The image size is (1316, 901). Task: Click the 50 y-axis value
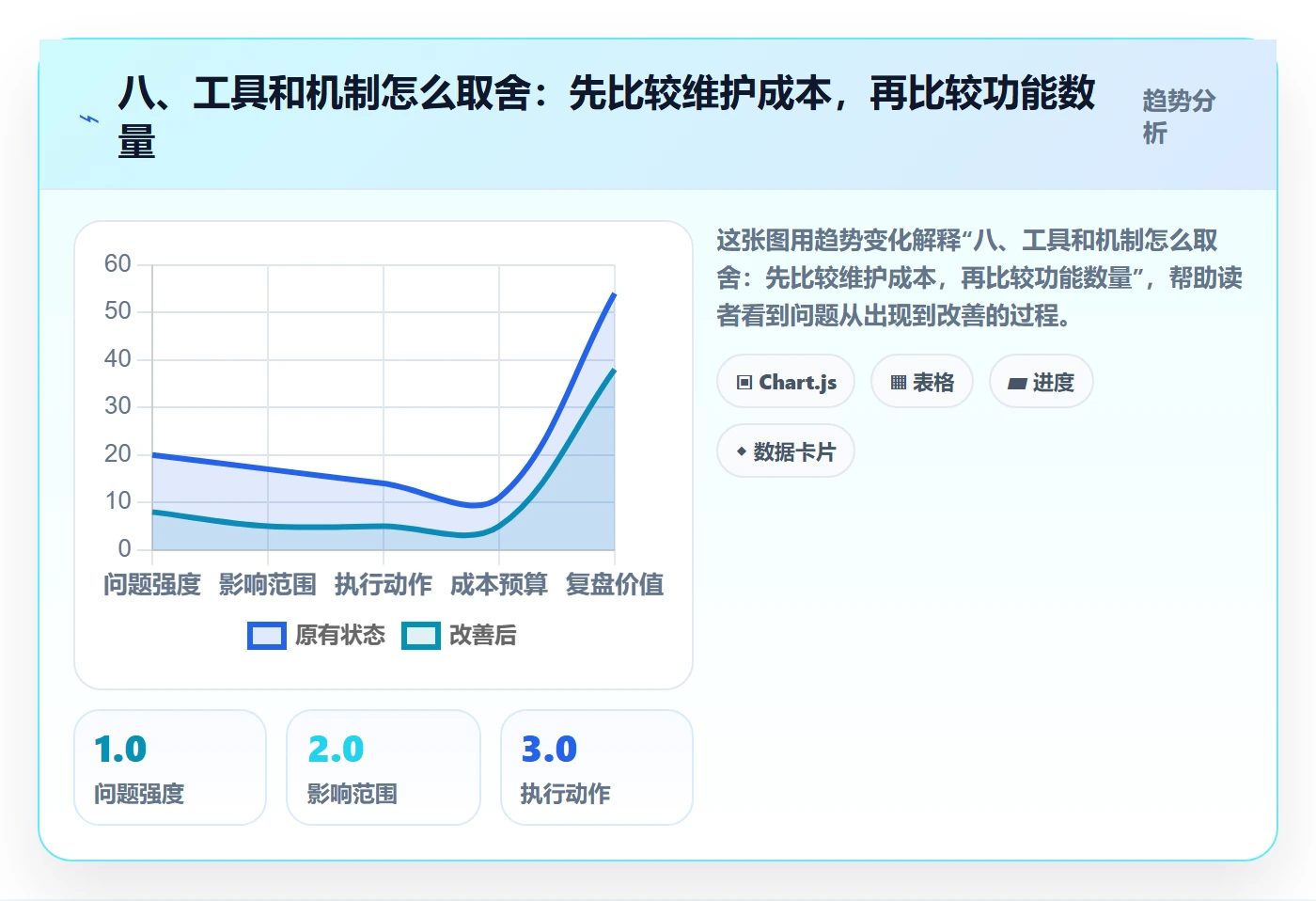pos(117,310)
